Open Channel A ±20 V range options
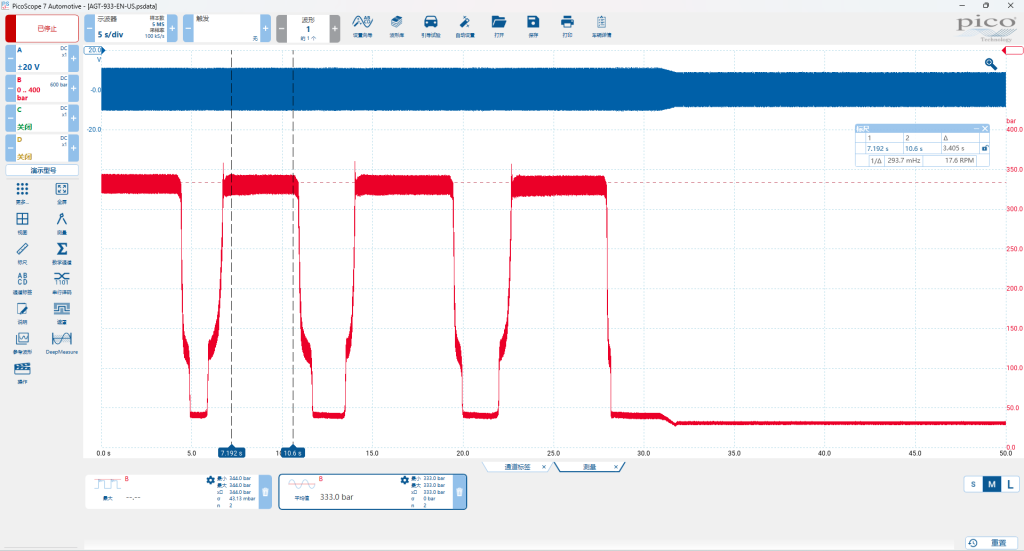 coord(42,59)
